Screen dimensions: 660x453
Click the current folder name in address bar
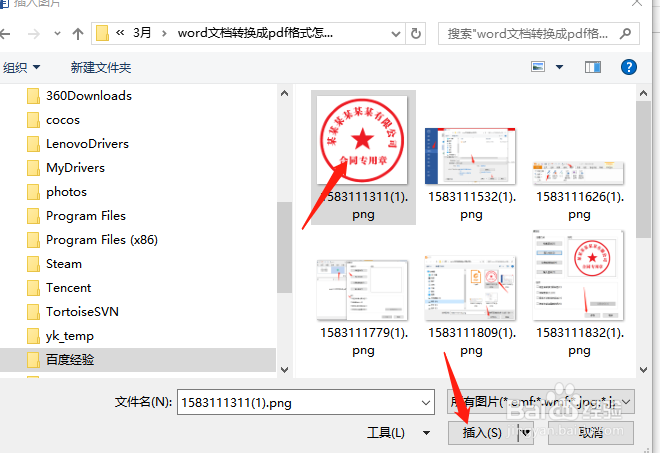tap(255, 33)
